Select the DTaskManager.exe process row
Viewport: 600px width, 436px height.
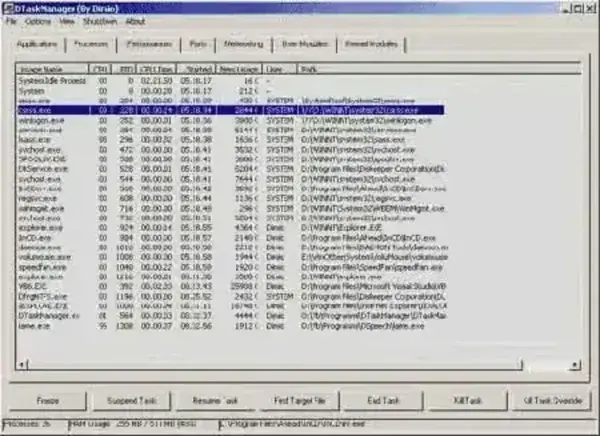point(232,316)
